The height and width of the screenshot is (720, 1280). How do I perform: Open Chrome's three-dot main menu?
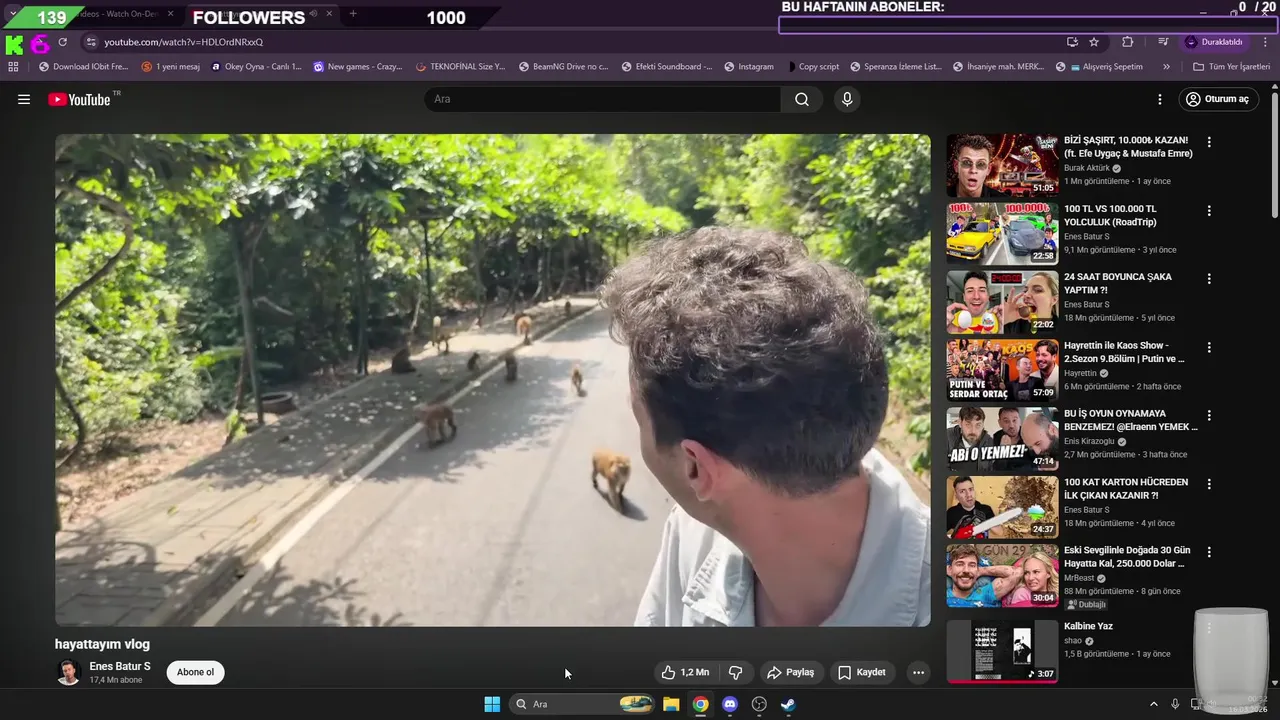click(1265, 42)
